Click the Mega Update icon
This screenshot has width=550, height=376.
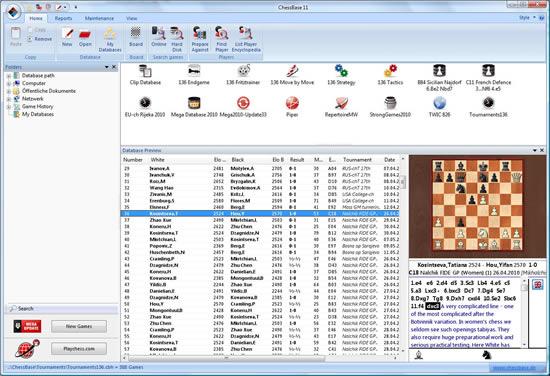[x=27, y=326]
